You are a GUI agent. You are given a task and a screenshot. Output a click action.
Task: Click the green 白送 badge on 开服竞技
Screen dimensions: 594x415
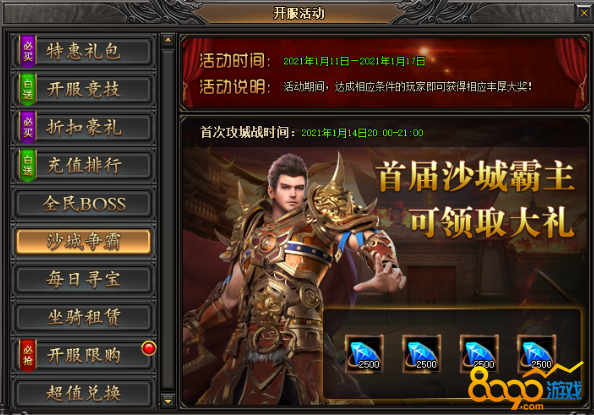pyautogui.click(x=28, y=89)
